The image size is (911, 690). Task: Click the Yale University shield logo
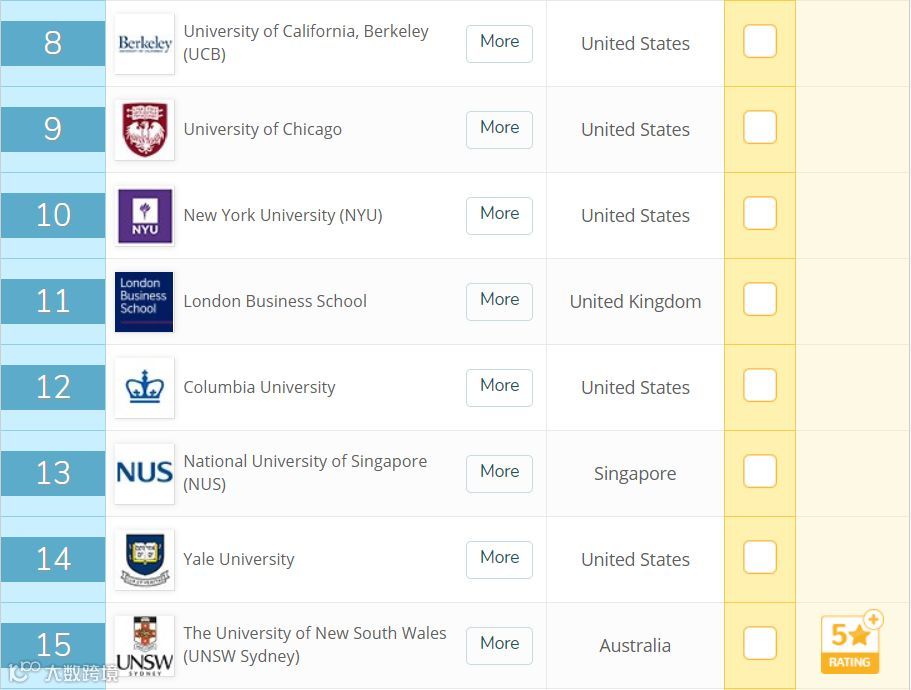[144, 560]
